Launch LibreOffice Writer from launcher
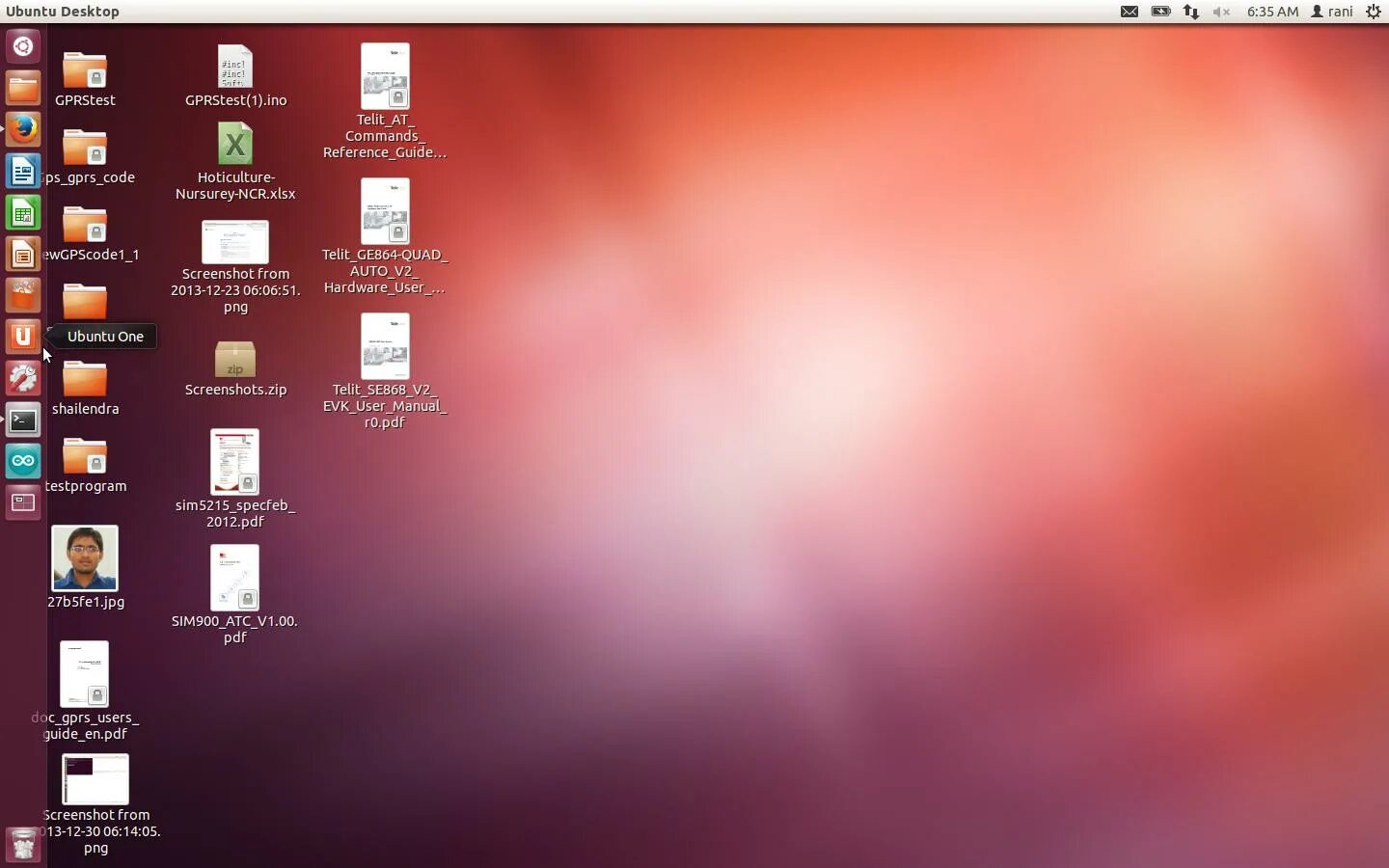 23,171
